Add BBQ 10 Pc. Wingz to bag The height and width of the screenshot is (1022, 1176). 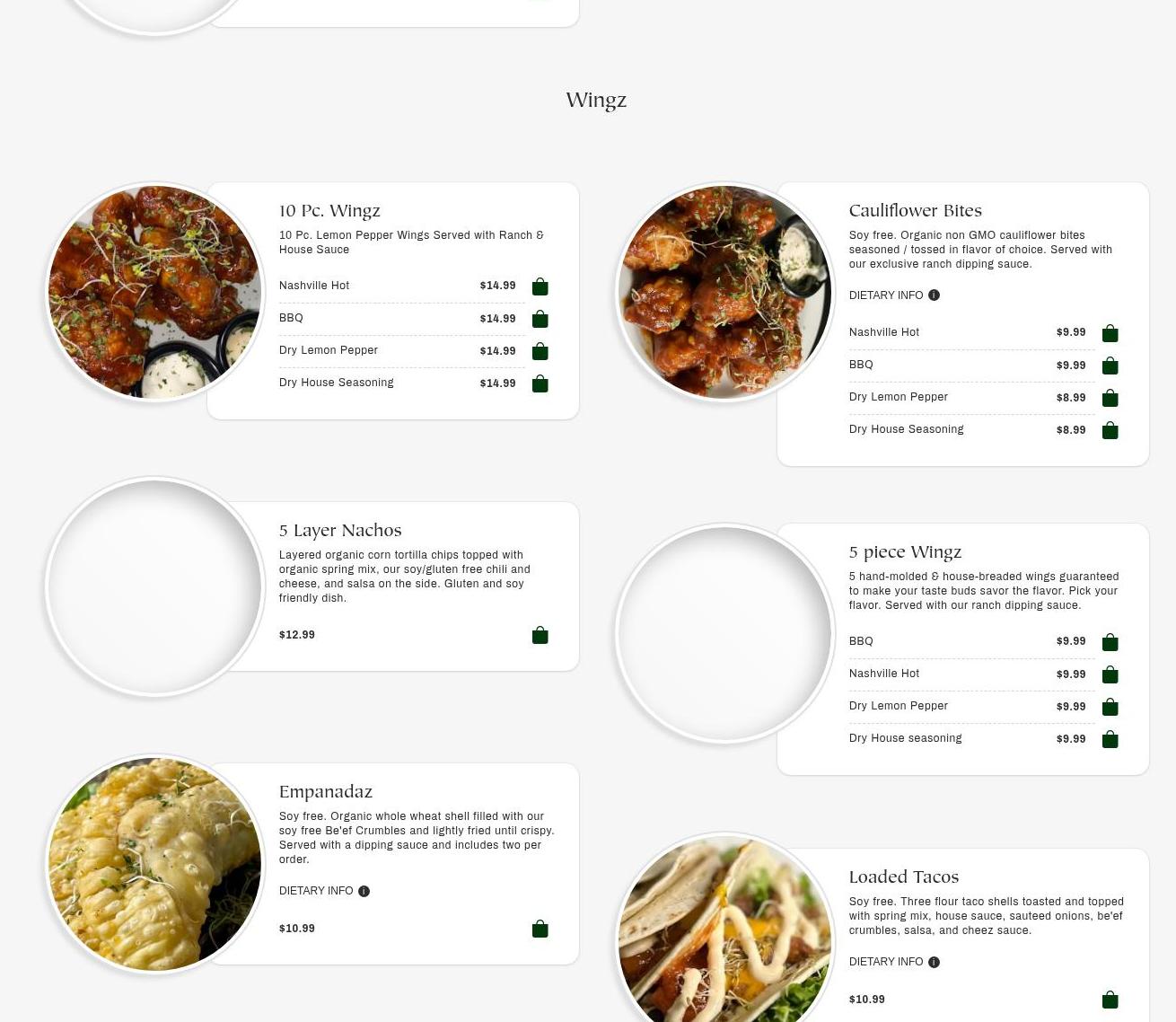click(x=540, y=319)
